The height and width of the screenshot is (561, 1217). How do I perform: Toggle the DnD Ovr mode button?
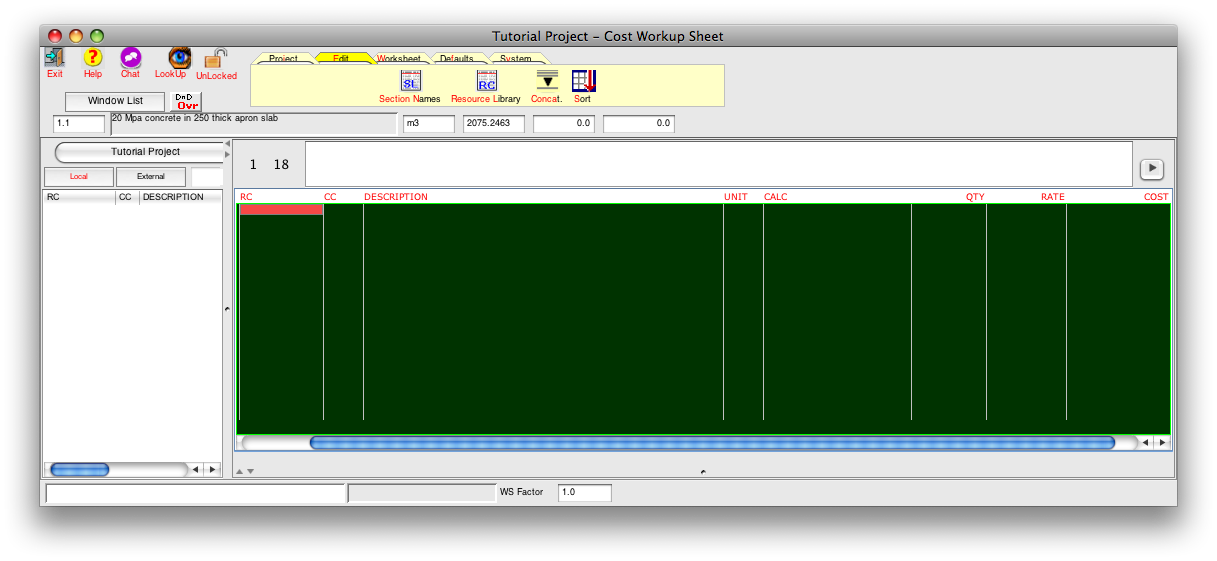[x=185, y=101]
